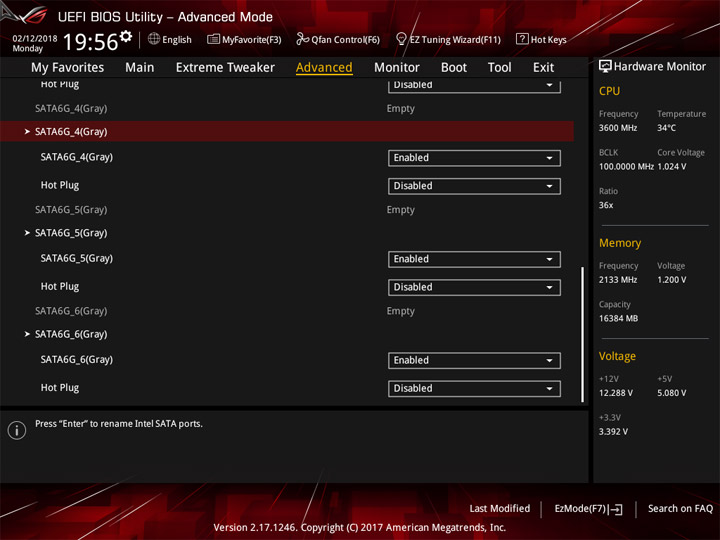Open Hot Plug dropdown under SATA6G_6
The height and width of the screenshot is (540, 720).
click(474, 388)
